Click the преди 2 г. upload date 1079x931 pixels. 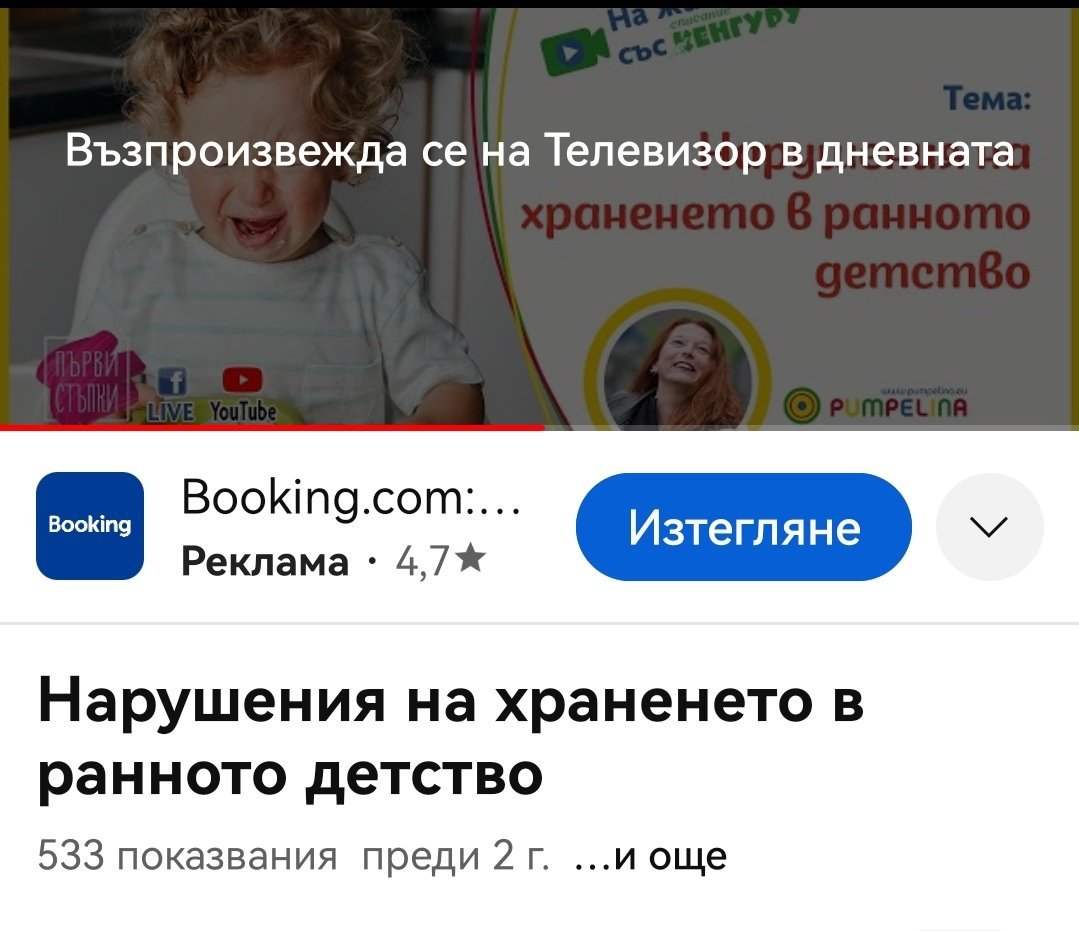point(456,856)
